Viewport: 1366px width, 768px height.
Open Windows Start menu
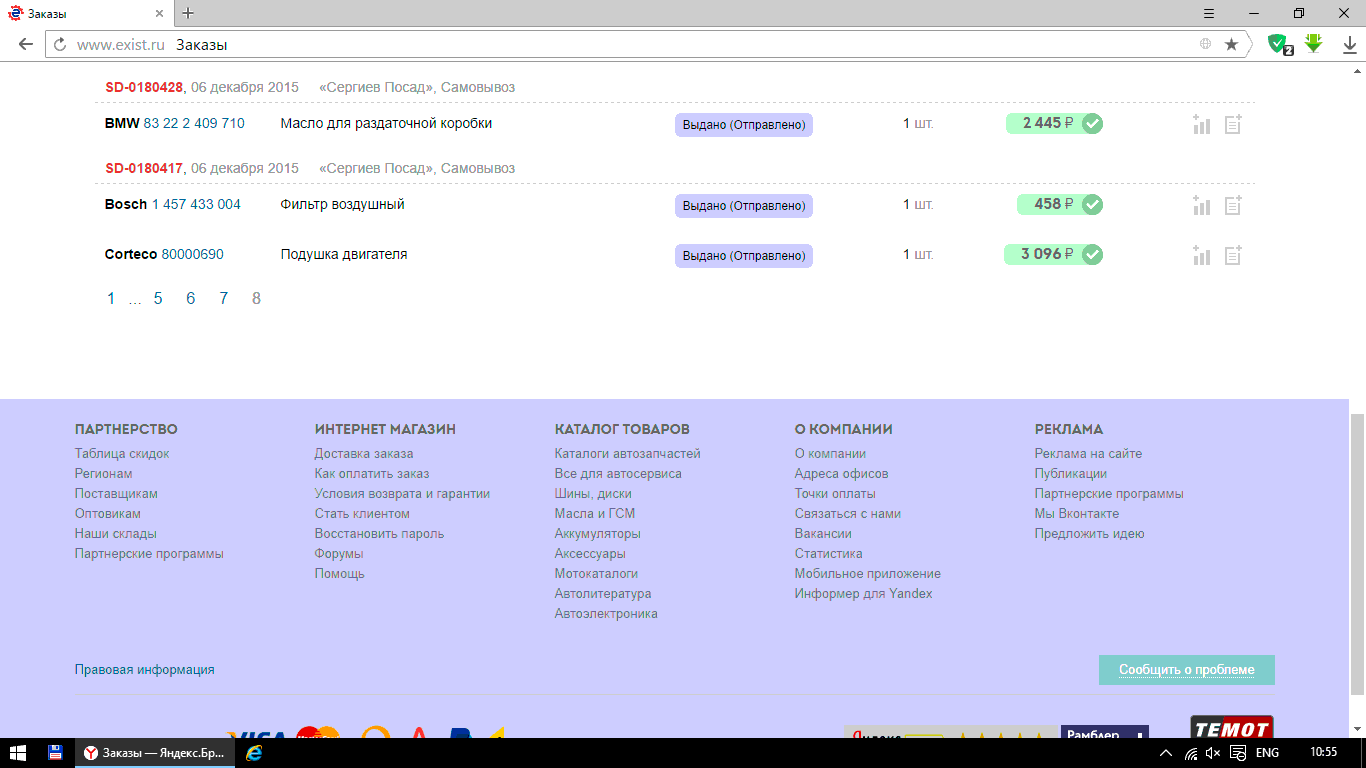(x=18, y=753)
